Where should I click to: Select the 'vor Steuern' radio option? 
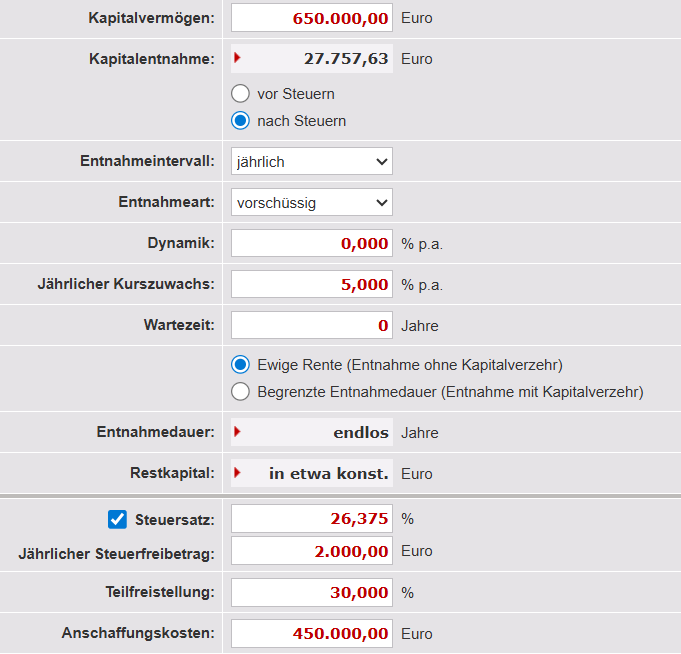[240, 94]
